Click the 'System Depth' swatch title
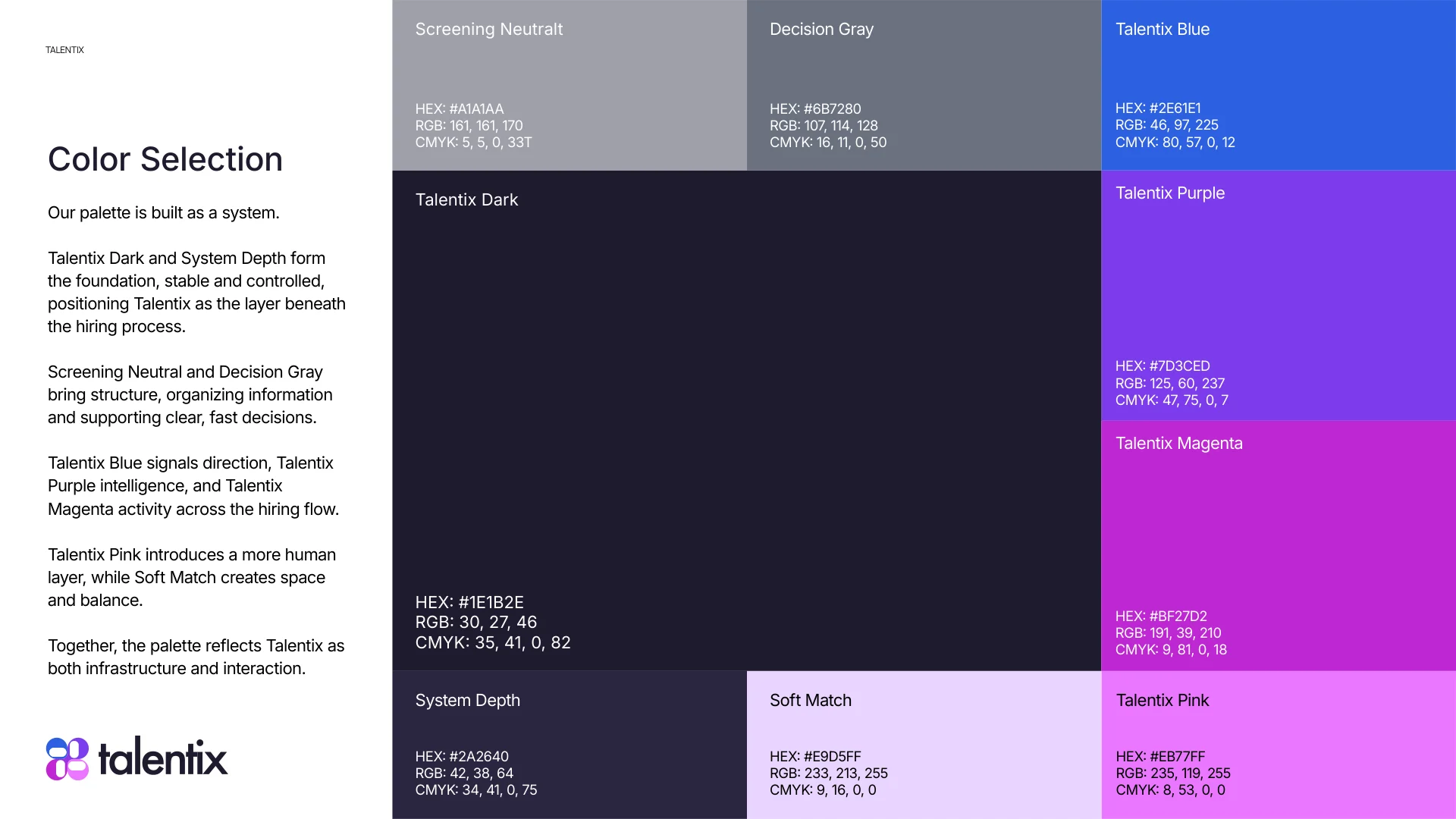1456x819 pixels. [468, 701]
